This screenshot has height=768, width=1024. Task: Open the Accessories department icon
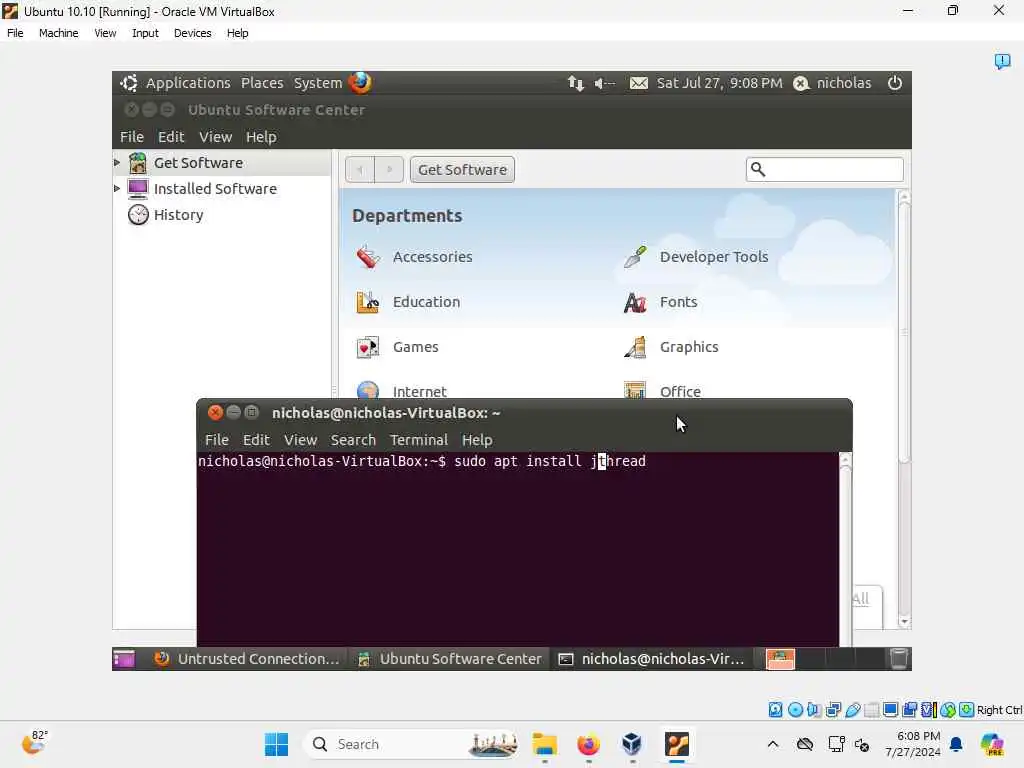368,257
